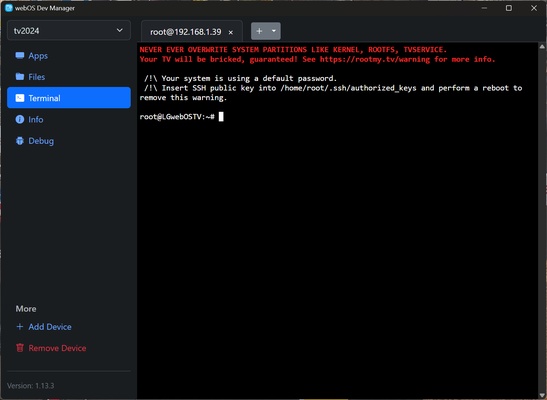The image size is (547, 400).
Task: Select the Terminal sidebar item
Action: [69, 98]
